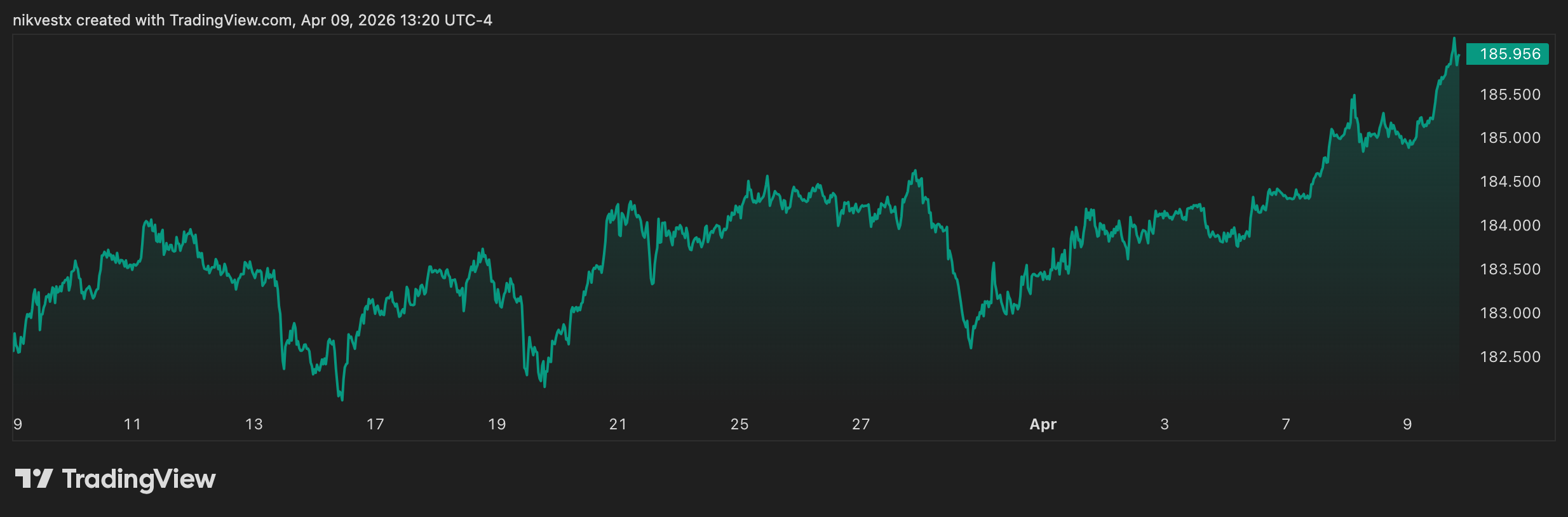Click date label 25 on time axis
Screen dimensions: 1568x517
[x=740, y=424]
